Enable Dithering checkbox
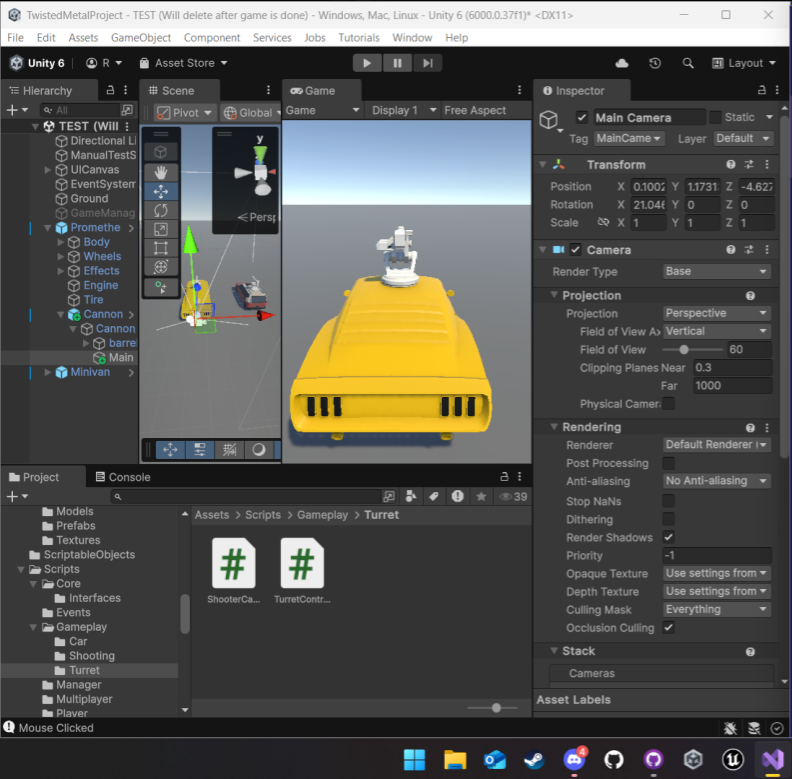The image size is (792, 779). pos(668,519)
